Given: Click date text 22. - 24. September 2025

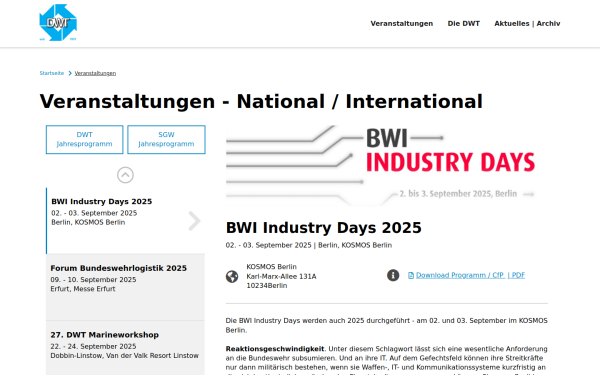Looking at the screenshot, I should pos(93,346).
